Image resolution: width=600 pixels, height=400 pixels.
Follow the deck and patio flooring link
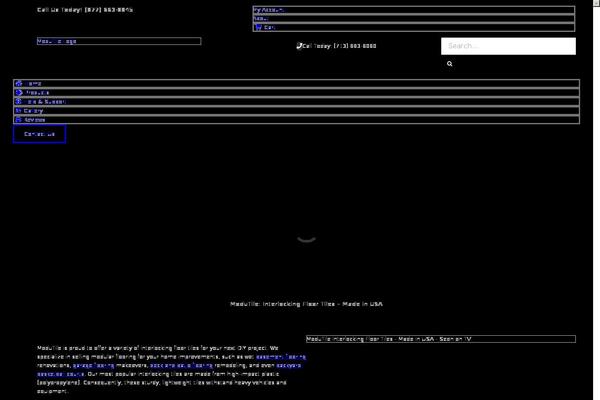[x=181, y=366]
